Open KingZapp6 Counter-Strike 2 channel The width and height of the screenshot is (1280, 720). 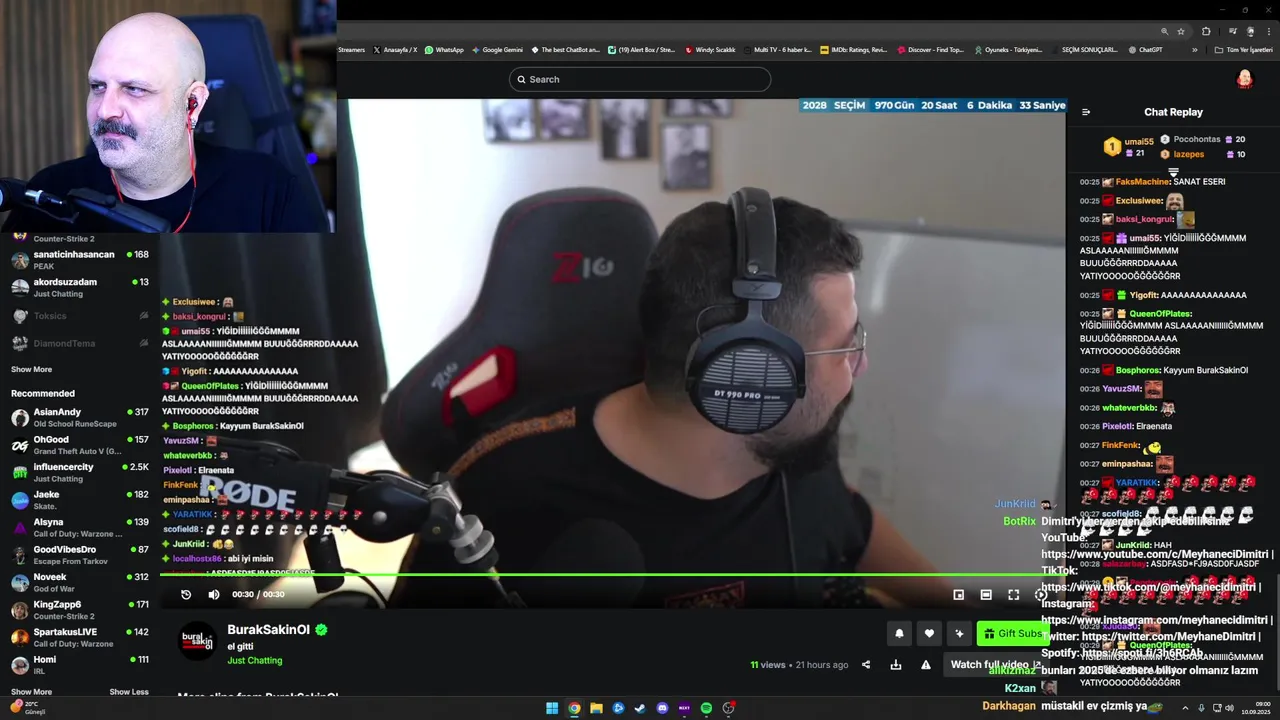[x=80, y=610]
